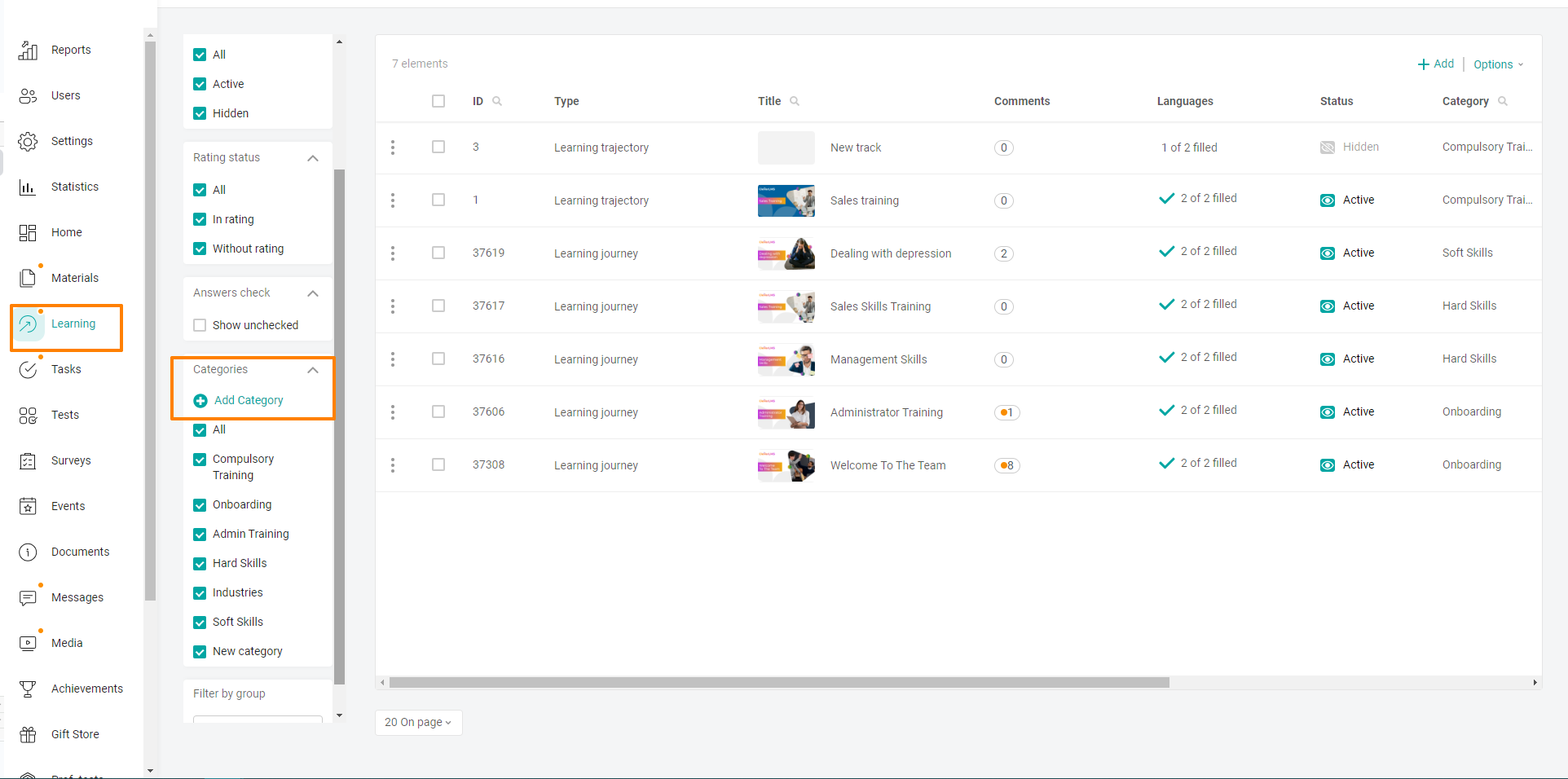Collapse the Rating status section
This screenshot has height=779, width=1568.
313,158
